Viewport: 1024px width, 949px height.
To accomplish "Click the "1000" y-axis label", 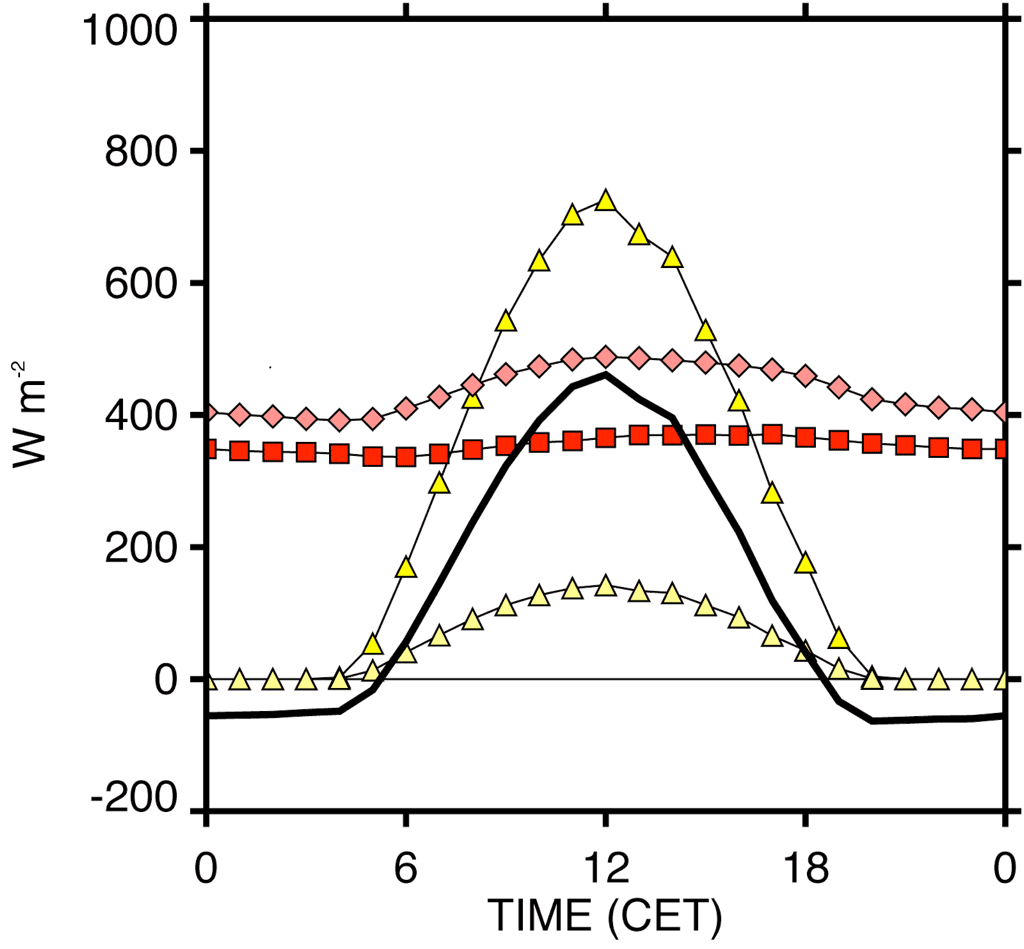I will [x=132, y=30].
